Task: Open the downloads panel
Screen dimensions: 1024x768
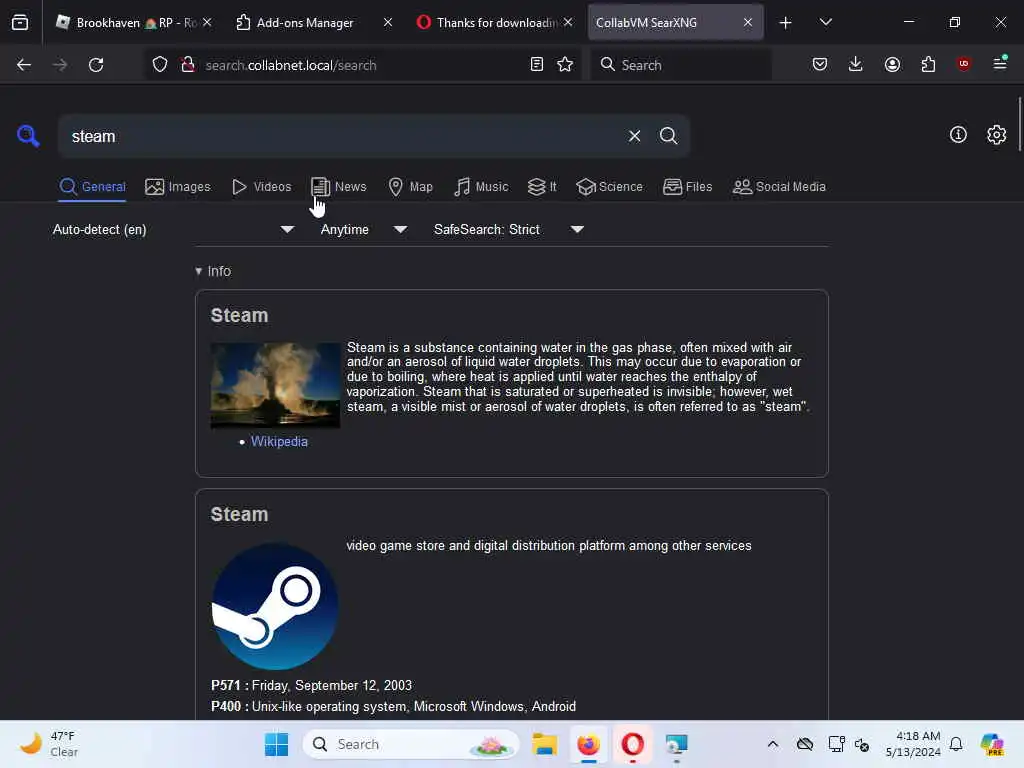Action: (x=856, y=65)
